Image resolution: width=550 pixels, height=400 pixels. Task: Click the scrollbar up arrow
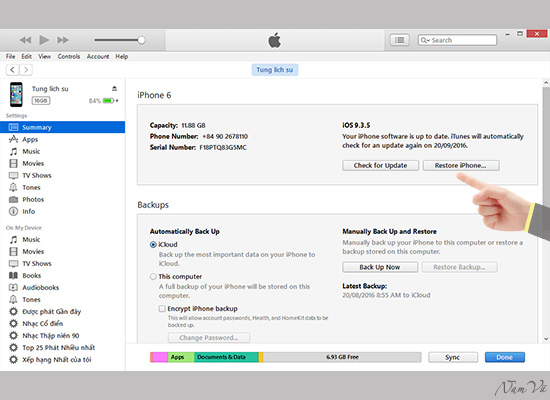[x=546, y=83]
